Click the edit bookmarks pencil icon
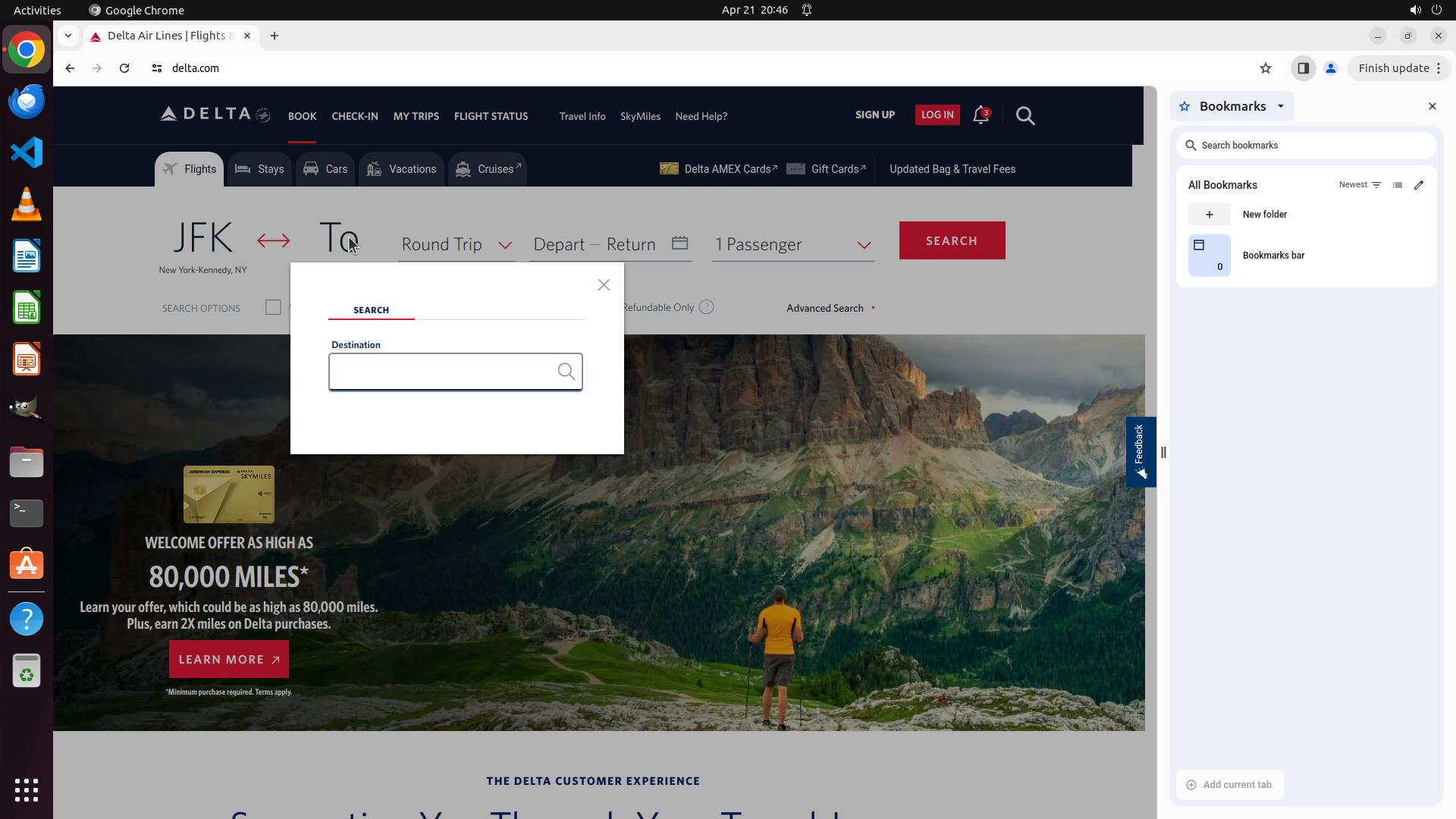The height and width of the screenshot is (819, 1456). pyautogui.click(x=1419, y=185)
